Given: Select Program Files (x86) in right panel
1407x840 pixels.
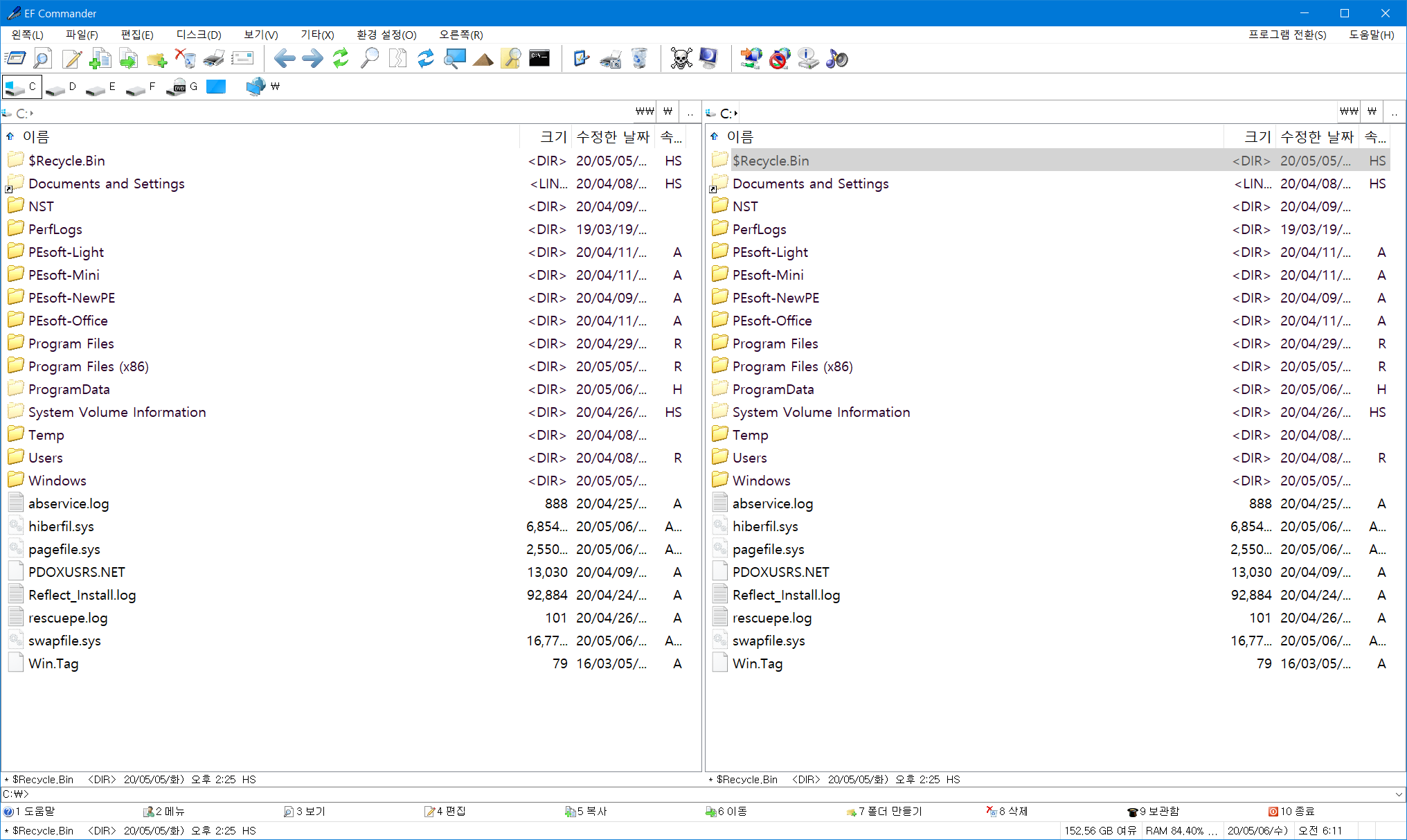Looking at the screenshot, I should click(792, 366).
